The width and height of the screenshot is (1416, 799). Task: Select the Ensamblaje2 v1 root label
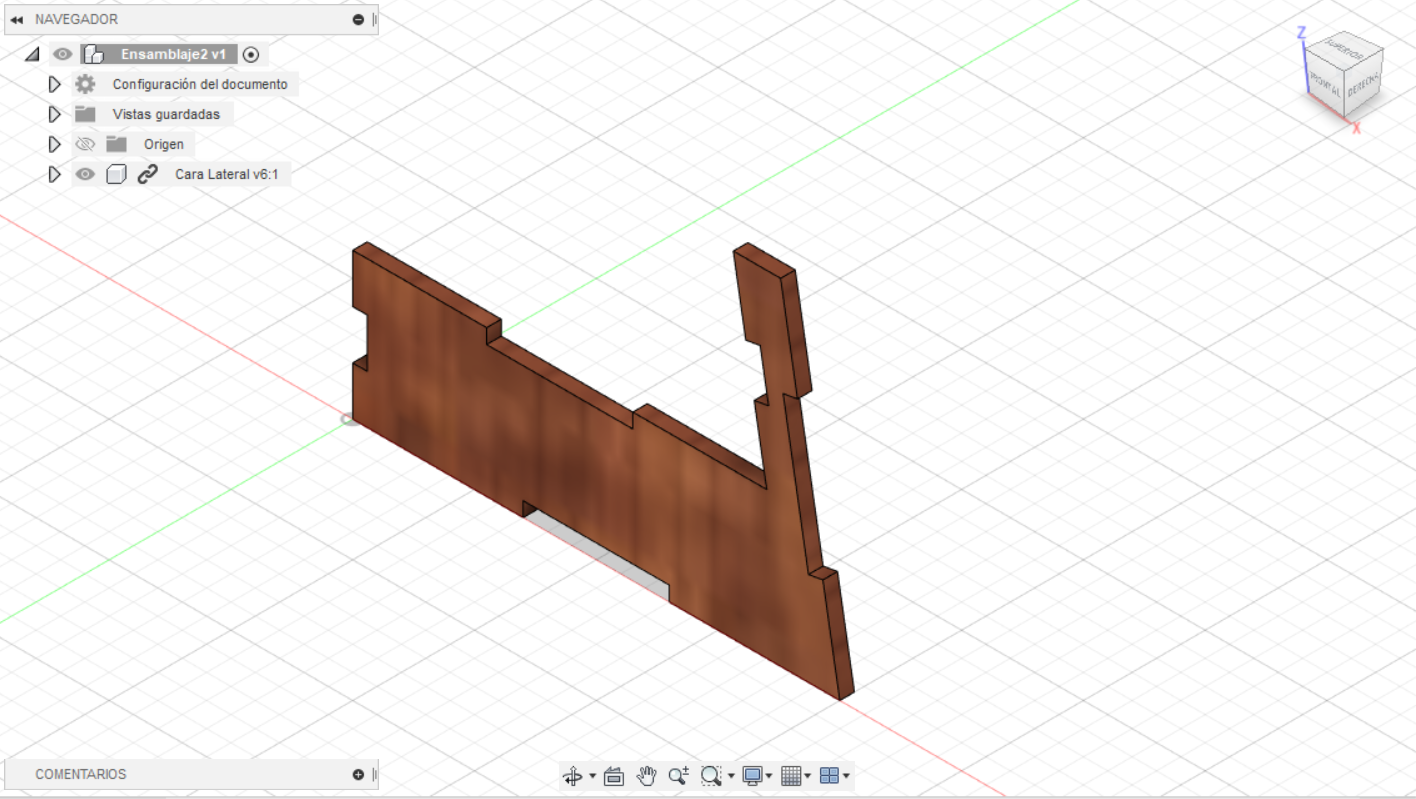point(173,54)
